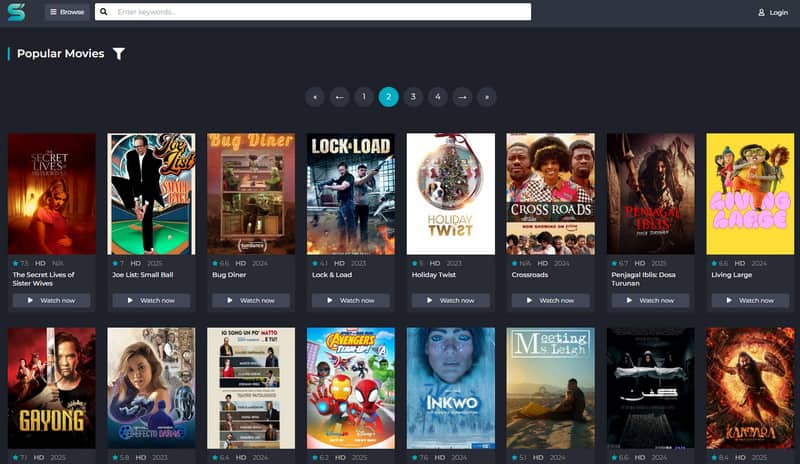
Task: Click the Living Large title text
Action: (x=732, y=275)
